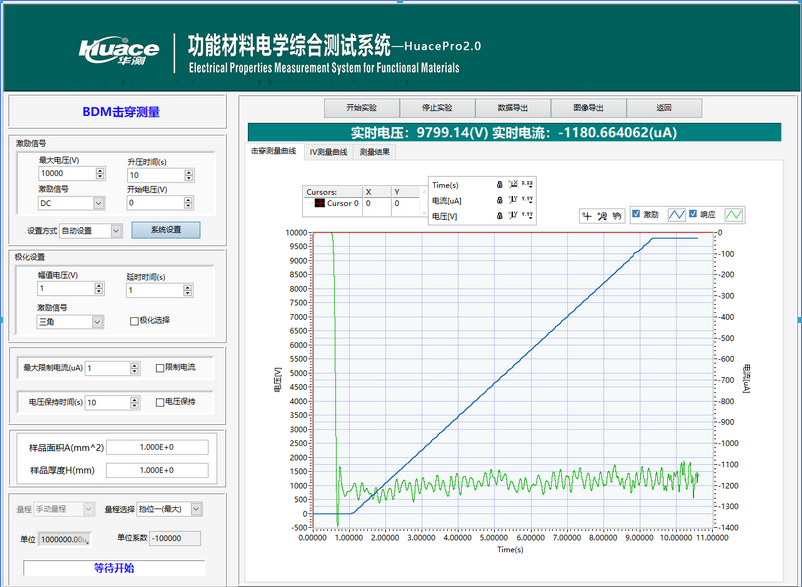The height and width of the screenshot is (587, 802).
Task: Click the lock icon for 电压[V] scale
Action: tap(500, 216)
